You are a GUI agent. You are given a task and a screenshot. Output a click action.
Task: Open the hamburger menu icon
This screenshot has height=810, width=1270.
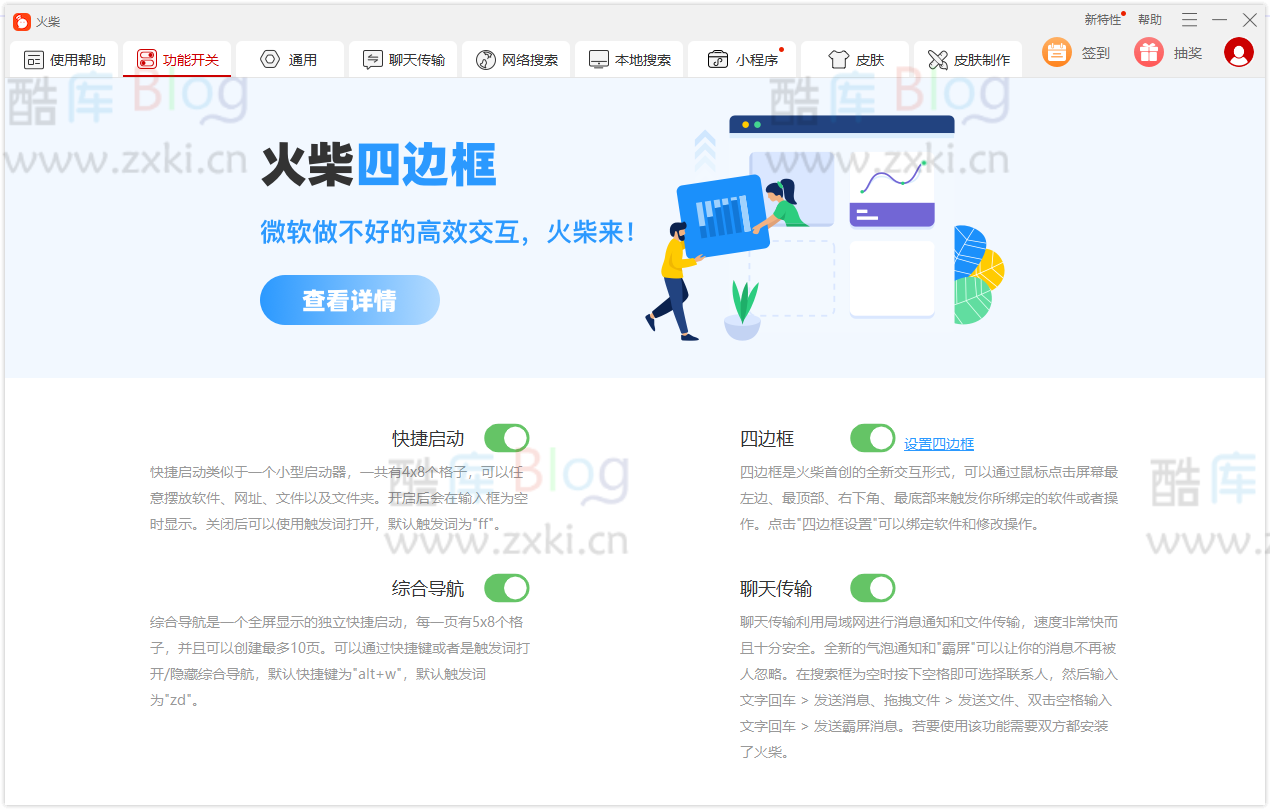point(1188,19)
